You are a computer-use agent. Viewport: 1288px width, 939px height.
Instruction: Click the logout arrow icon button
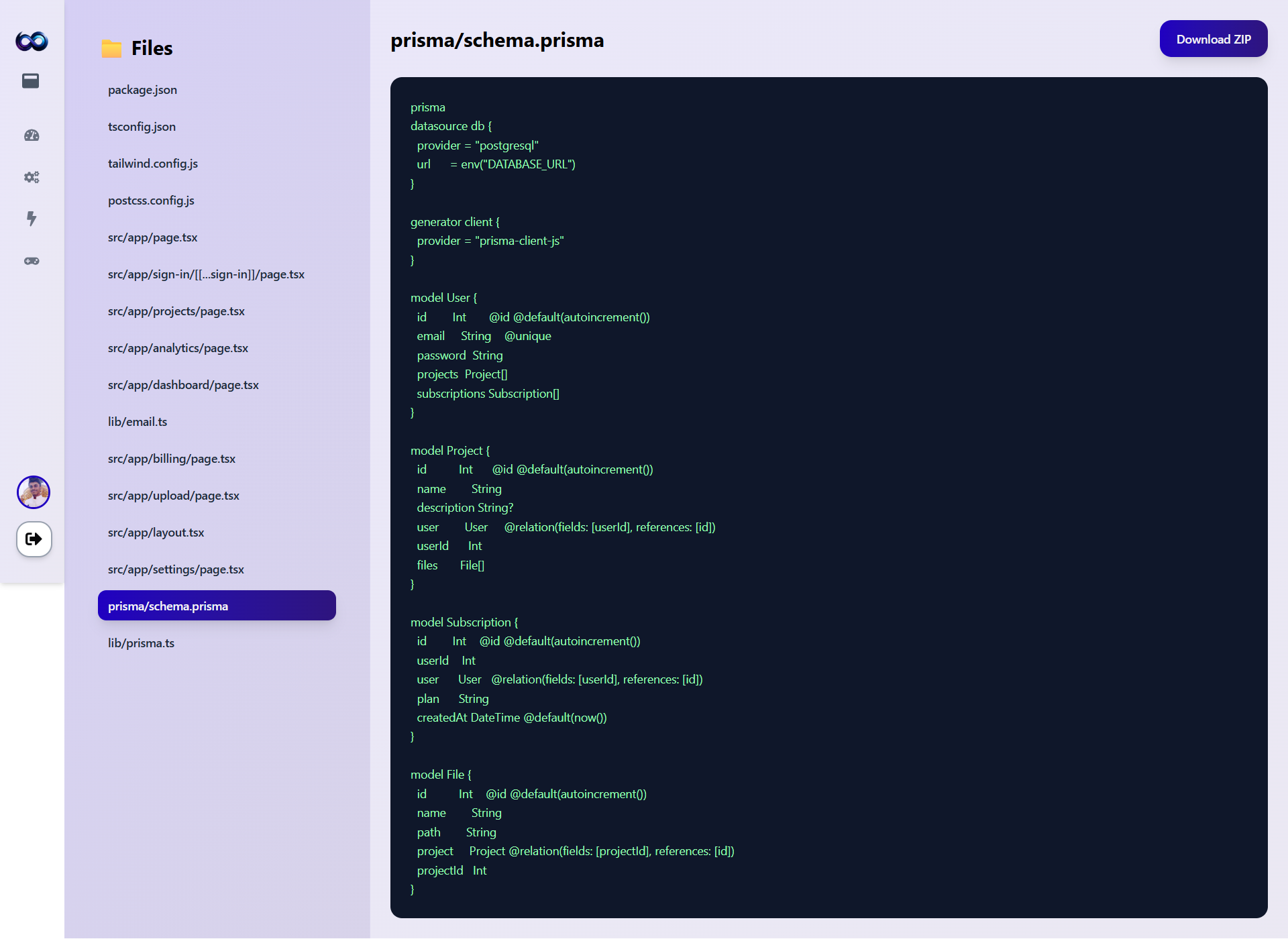[x=34, y=539]
